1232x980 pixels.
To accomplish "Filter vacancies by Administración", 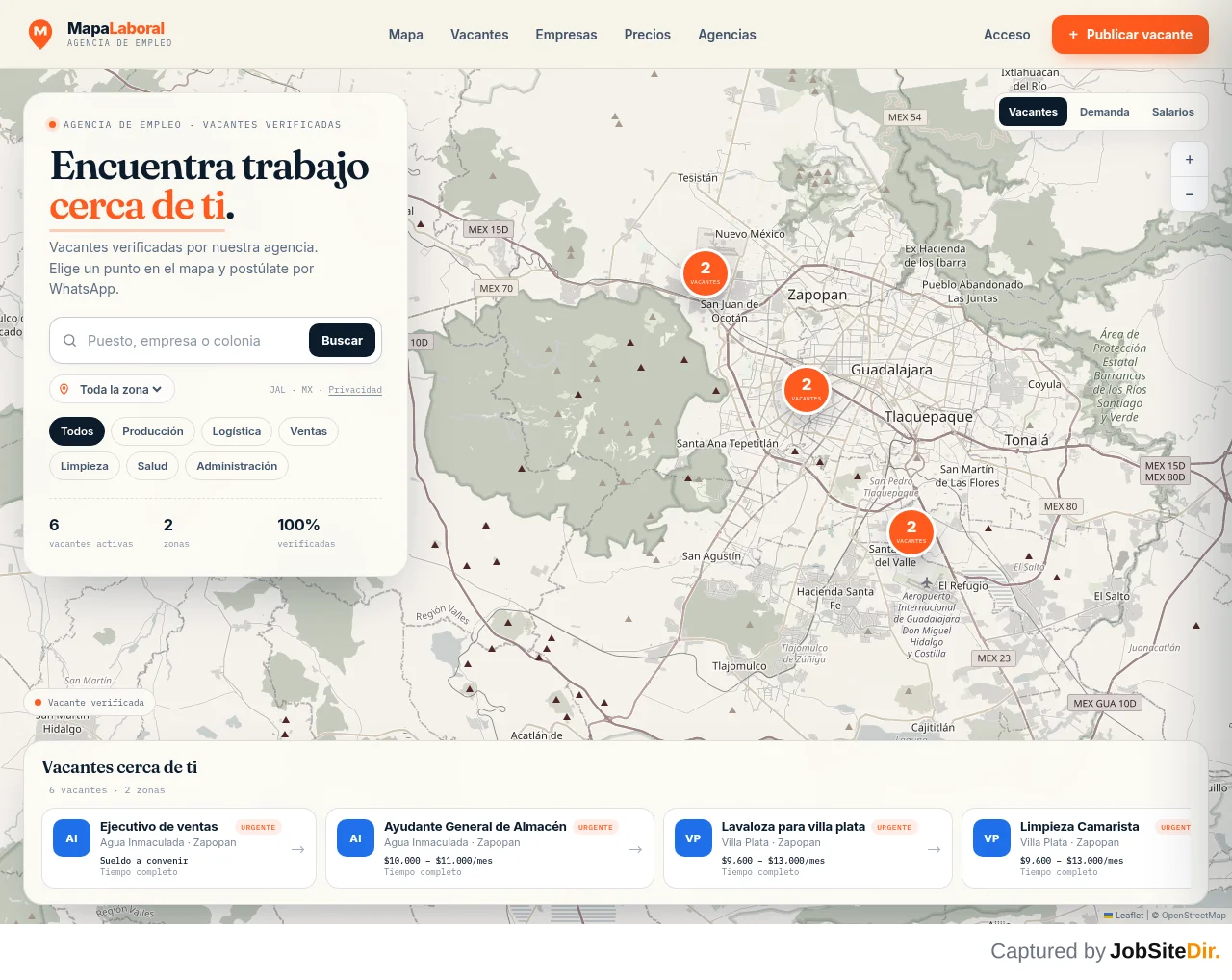I will (x=237, y=466).
